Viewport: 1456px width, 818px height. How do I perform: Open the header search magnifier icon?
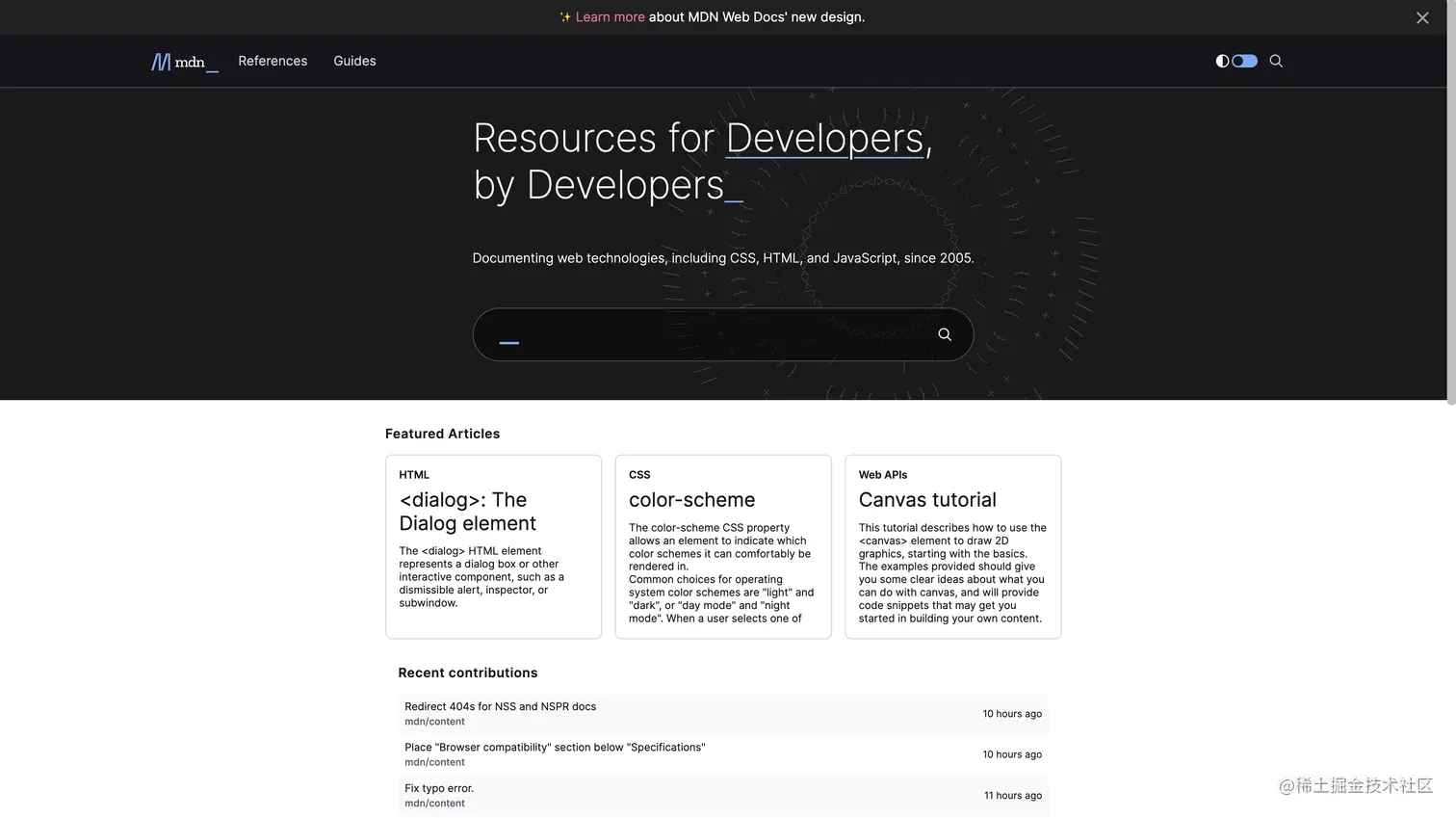click(1276, 61)
